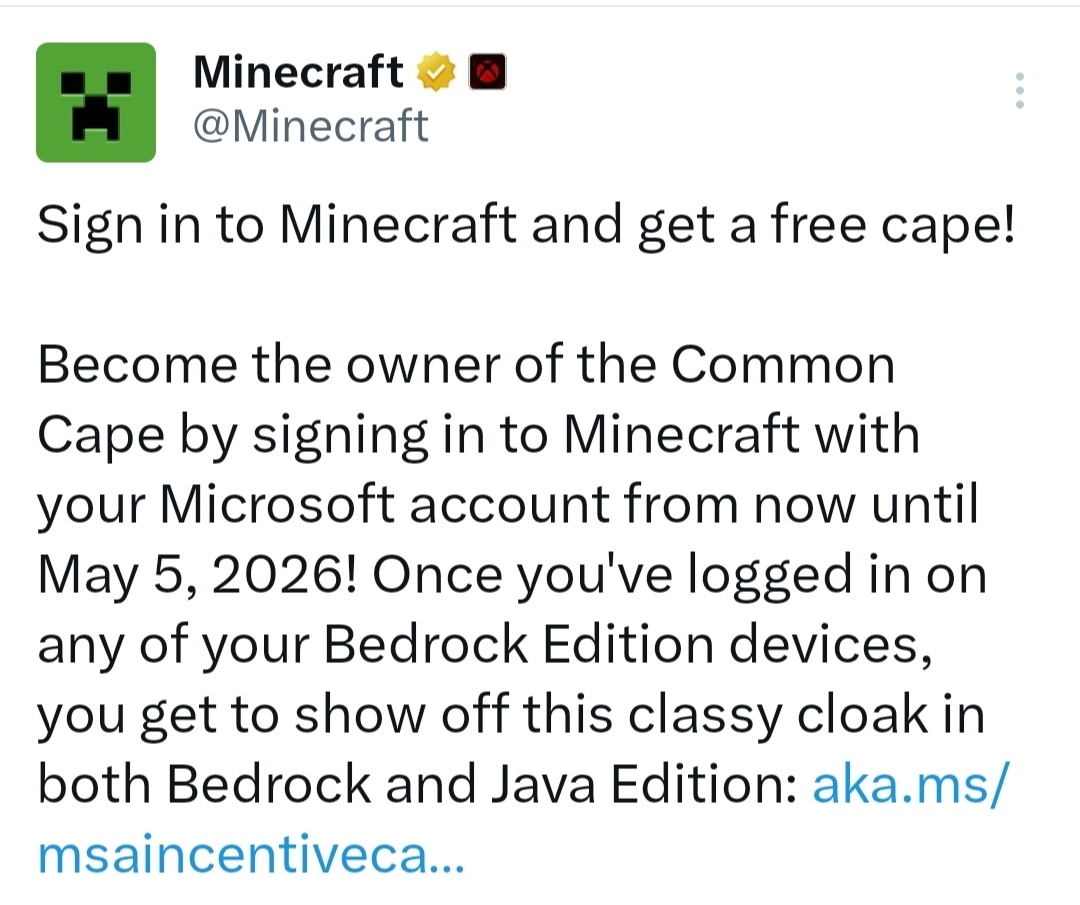Image resolution: width=1080 pixels, height=905 pixels.
Task: Tap the @Minecraft handle
Action: pyautogui.click(x=310, y=127)
